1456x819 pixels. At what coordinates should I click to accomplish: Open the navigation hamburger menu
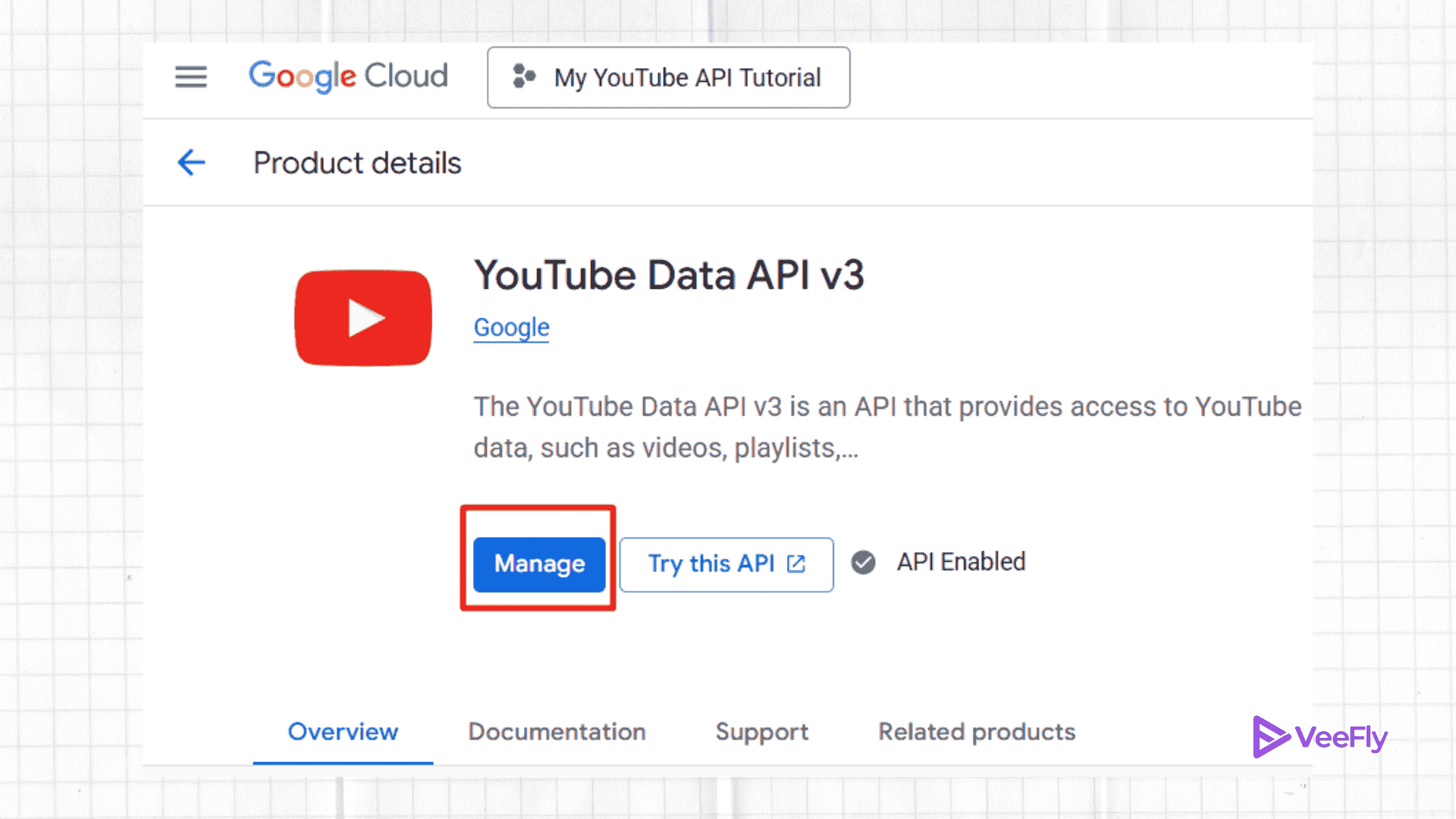point(190,77)
